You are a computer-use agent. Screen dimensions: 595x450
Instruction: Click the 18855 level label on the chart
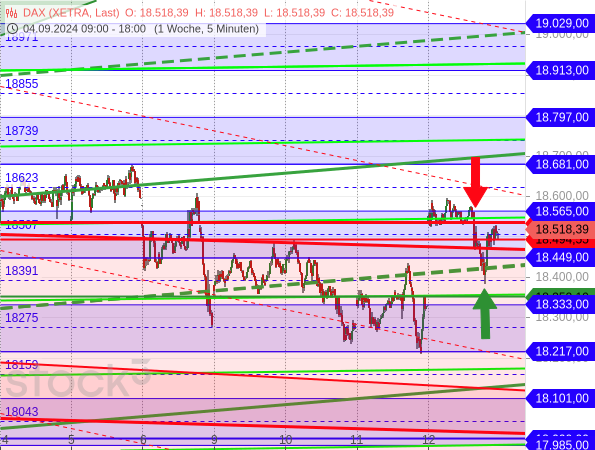pos(22,84)
